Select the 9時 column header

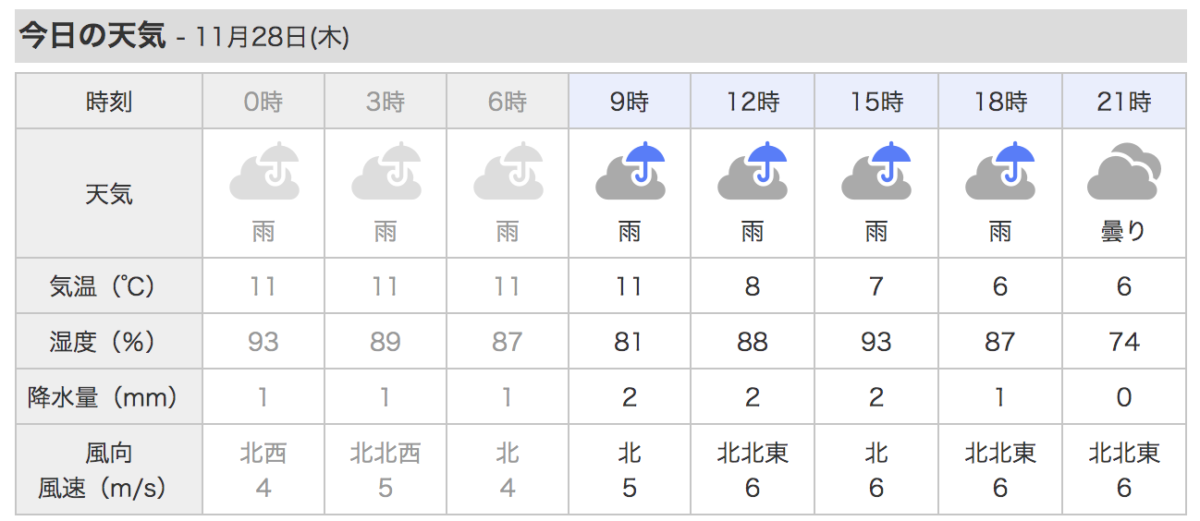pyautogui.click(x=630, y=101)
